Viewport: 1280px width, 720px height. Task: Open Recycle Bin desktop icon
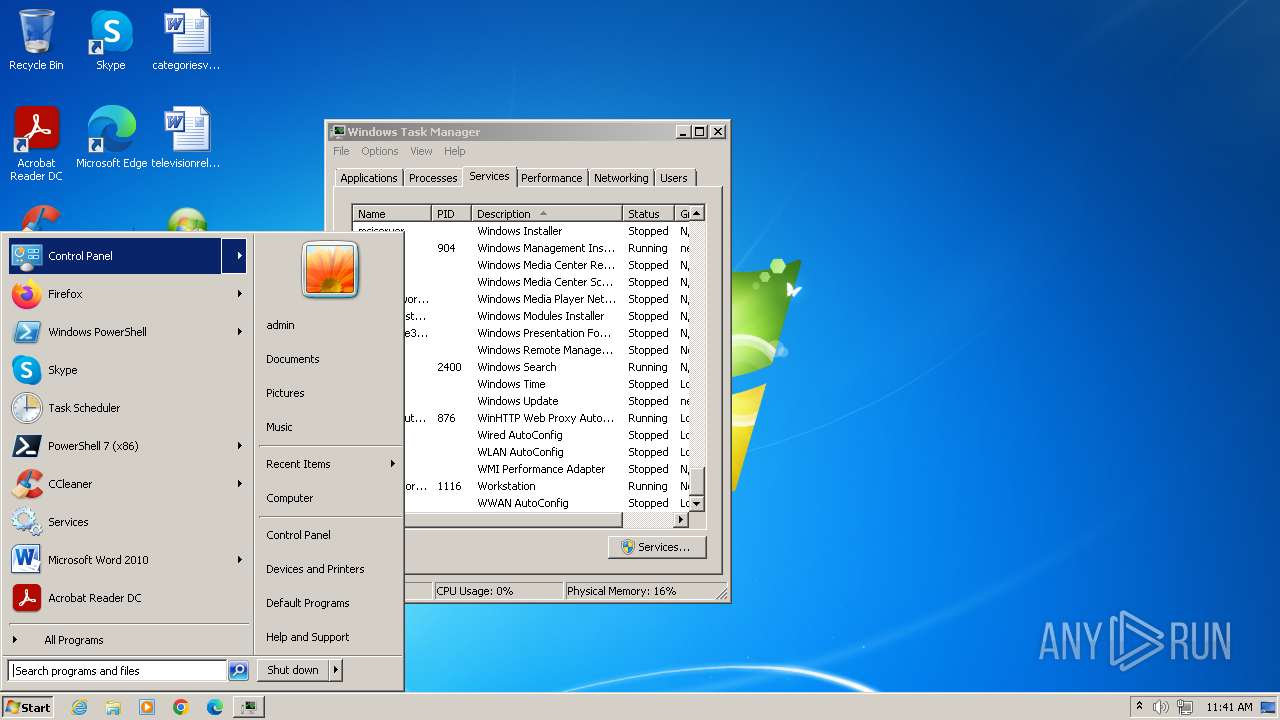coord(36,40)
